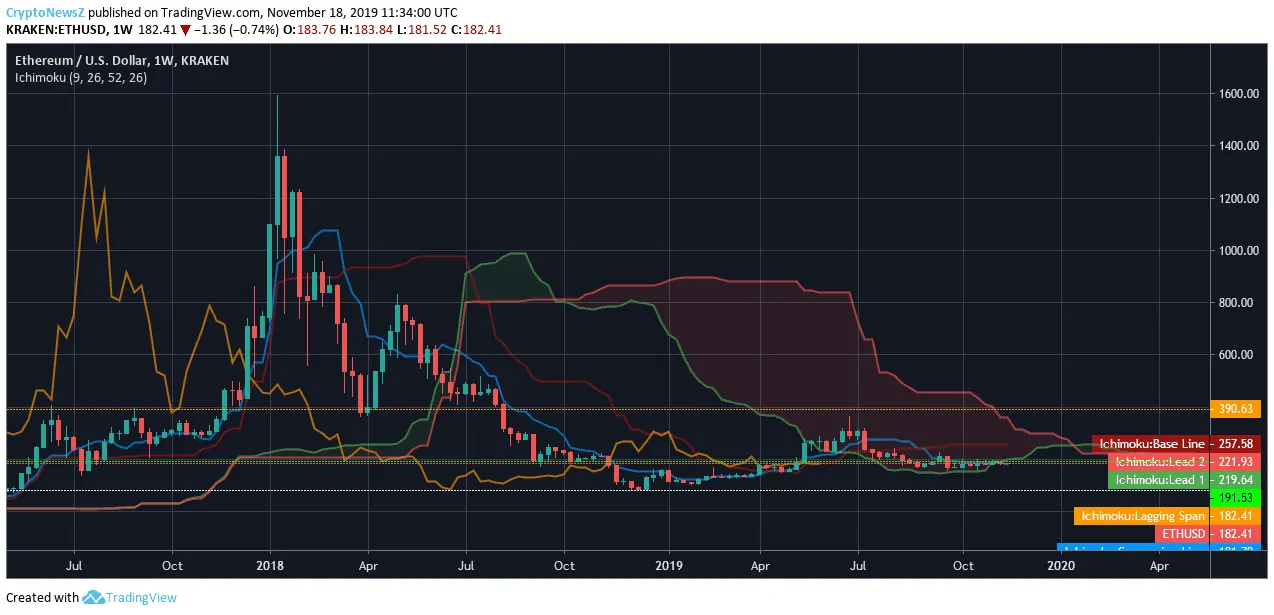Click the 219.64 Lead 1 price value
Screen dimensions: 1274x615
coord(1235,480)
